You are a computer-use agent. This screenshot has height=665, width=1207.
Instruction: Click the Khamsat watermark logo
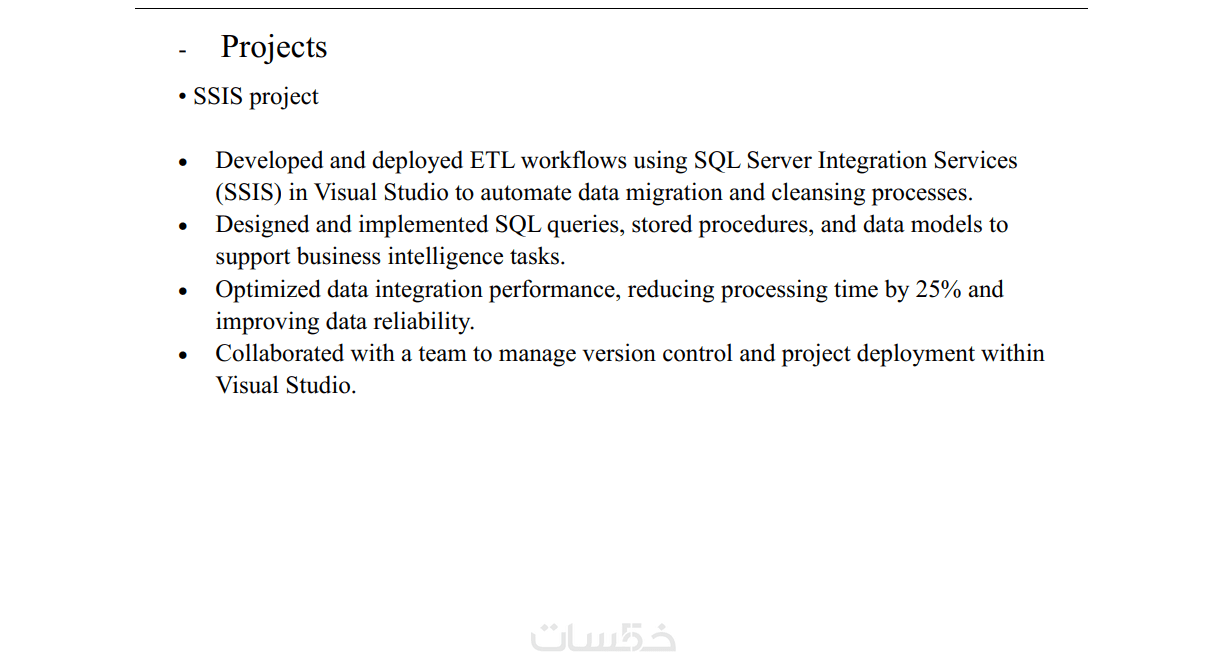(603, 637)
